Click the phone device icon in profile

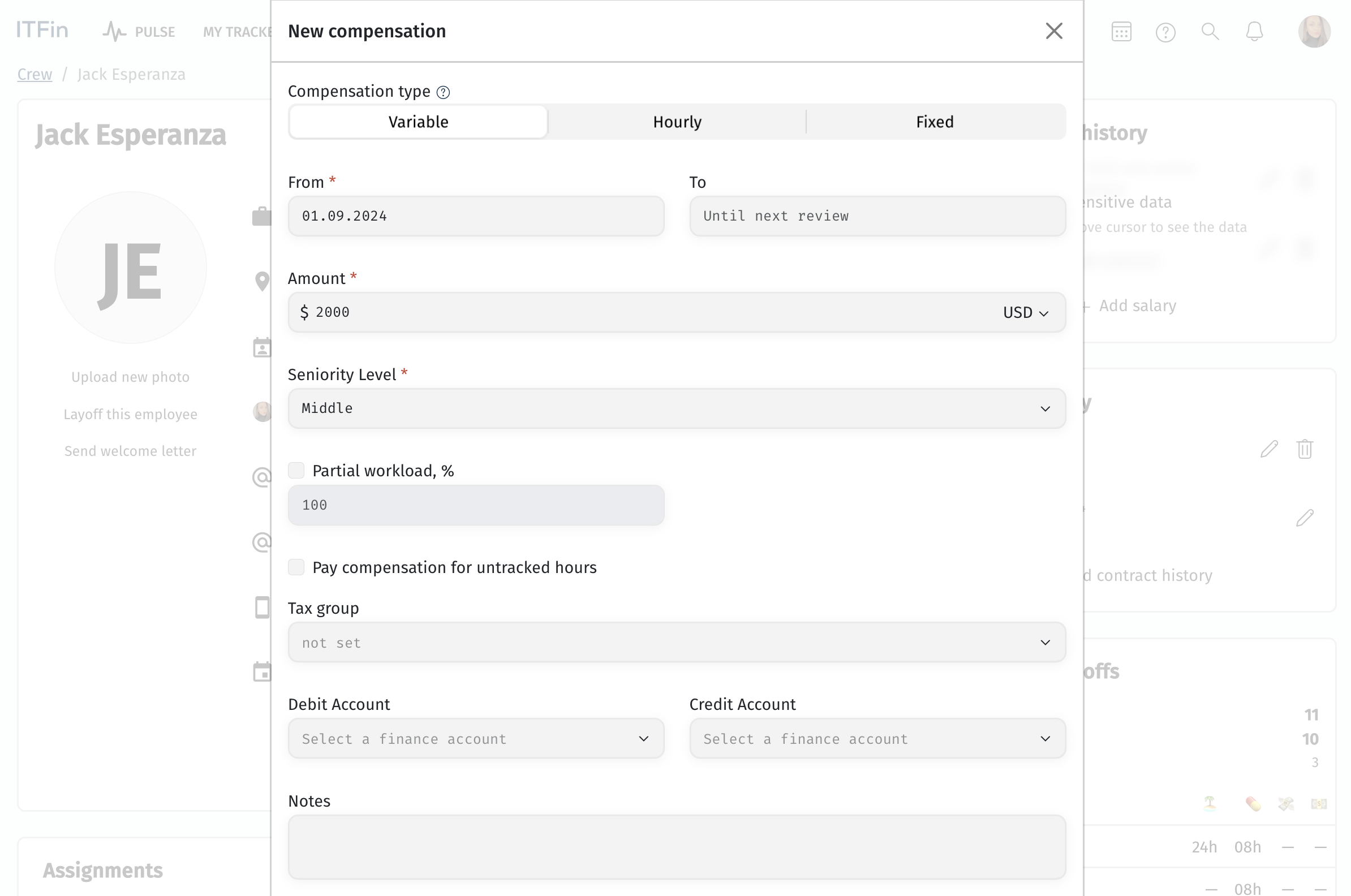tap(262, 607)
